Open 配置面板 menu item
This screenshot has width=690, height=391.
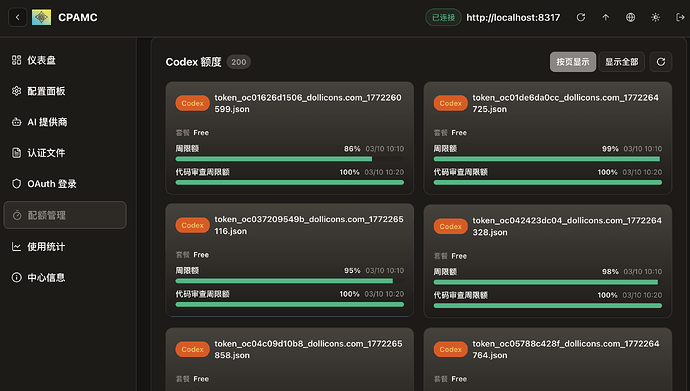click(65, 91)
